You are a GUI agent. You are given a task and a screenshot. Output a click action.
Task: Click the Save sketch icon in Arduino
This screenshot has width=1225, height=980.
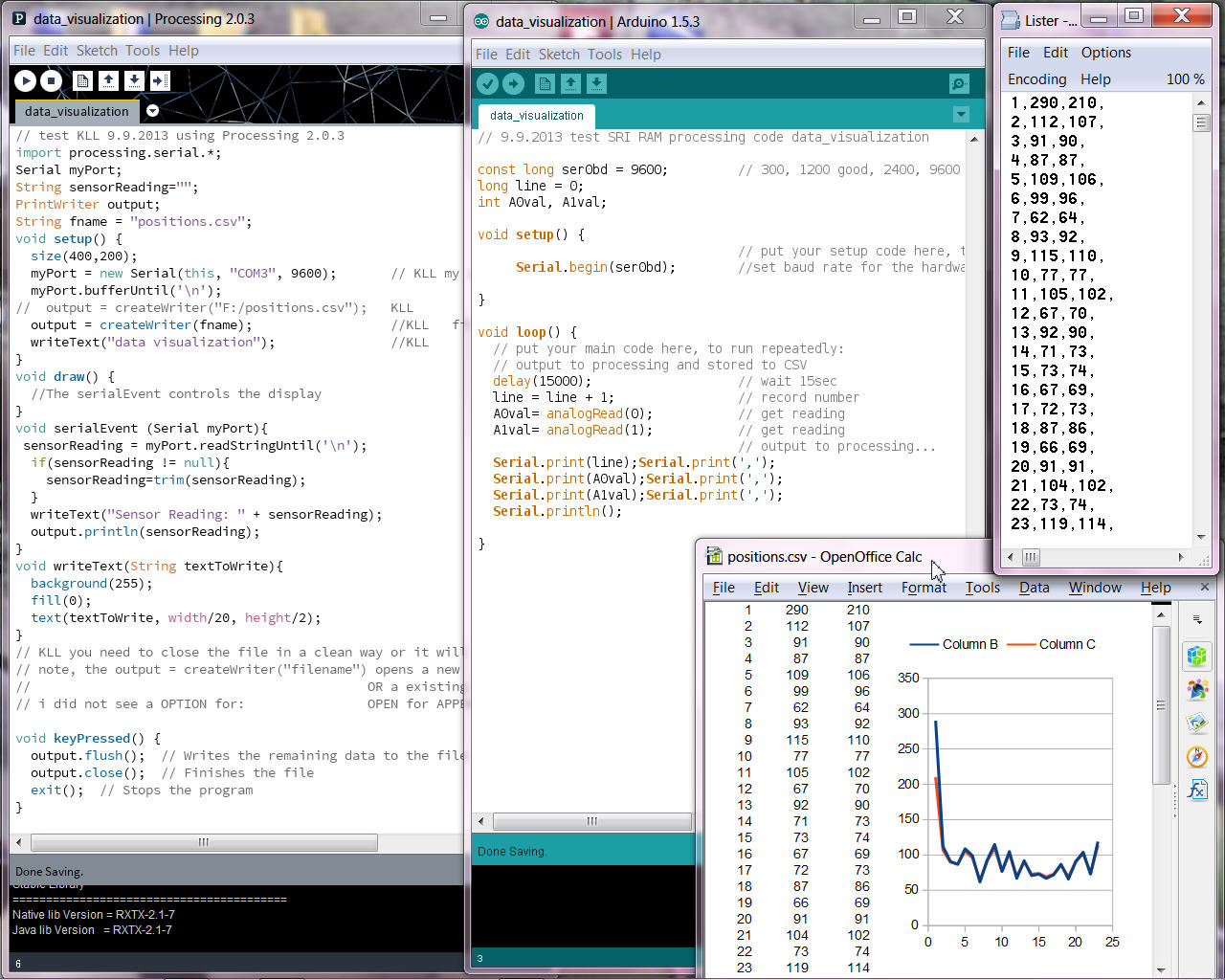[596, 84]
